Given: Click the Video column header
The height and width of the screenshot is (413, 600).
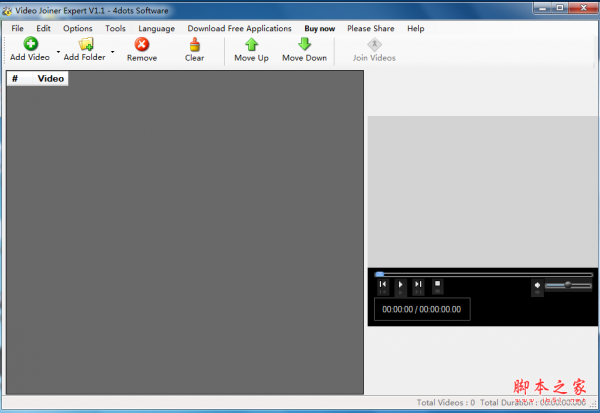Looking at the screenshot, I should click(x=50, y=78).
